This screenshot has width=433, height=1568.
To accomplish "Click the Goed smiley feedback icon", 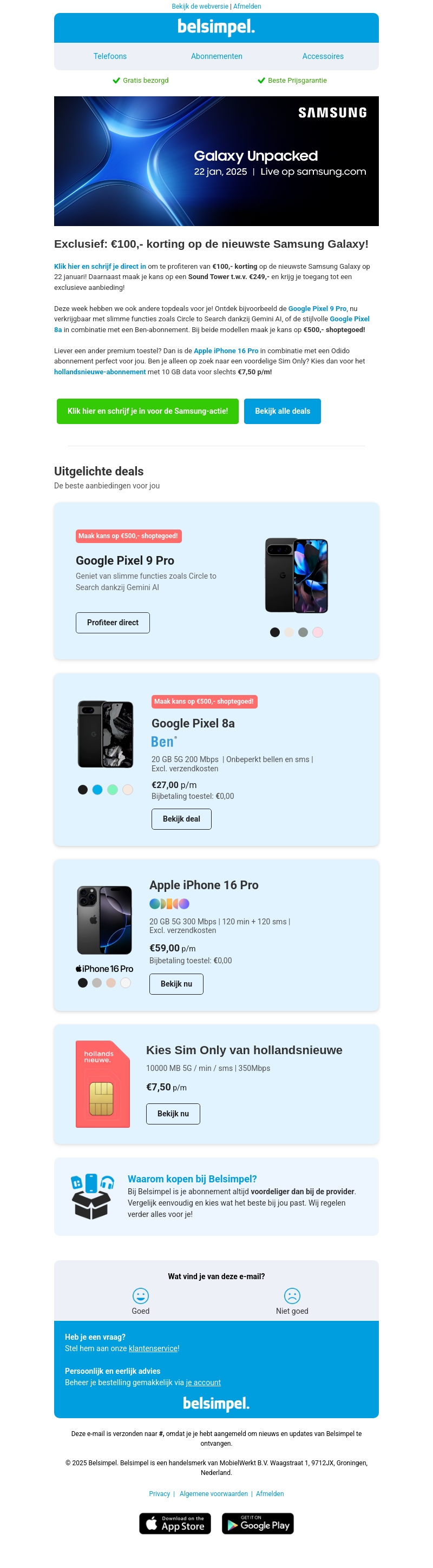I will [141, 1295].
